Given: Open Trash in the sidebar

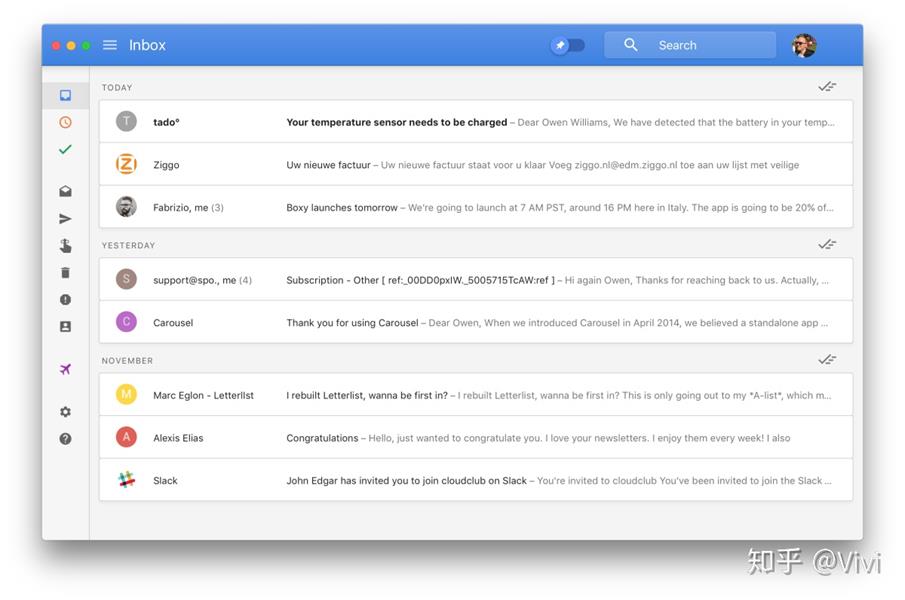Looking at the screenshot, I should coord(65,272).
